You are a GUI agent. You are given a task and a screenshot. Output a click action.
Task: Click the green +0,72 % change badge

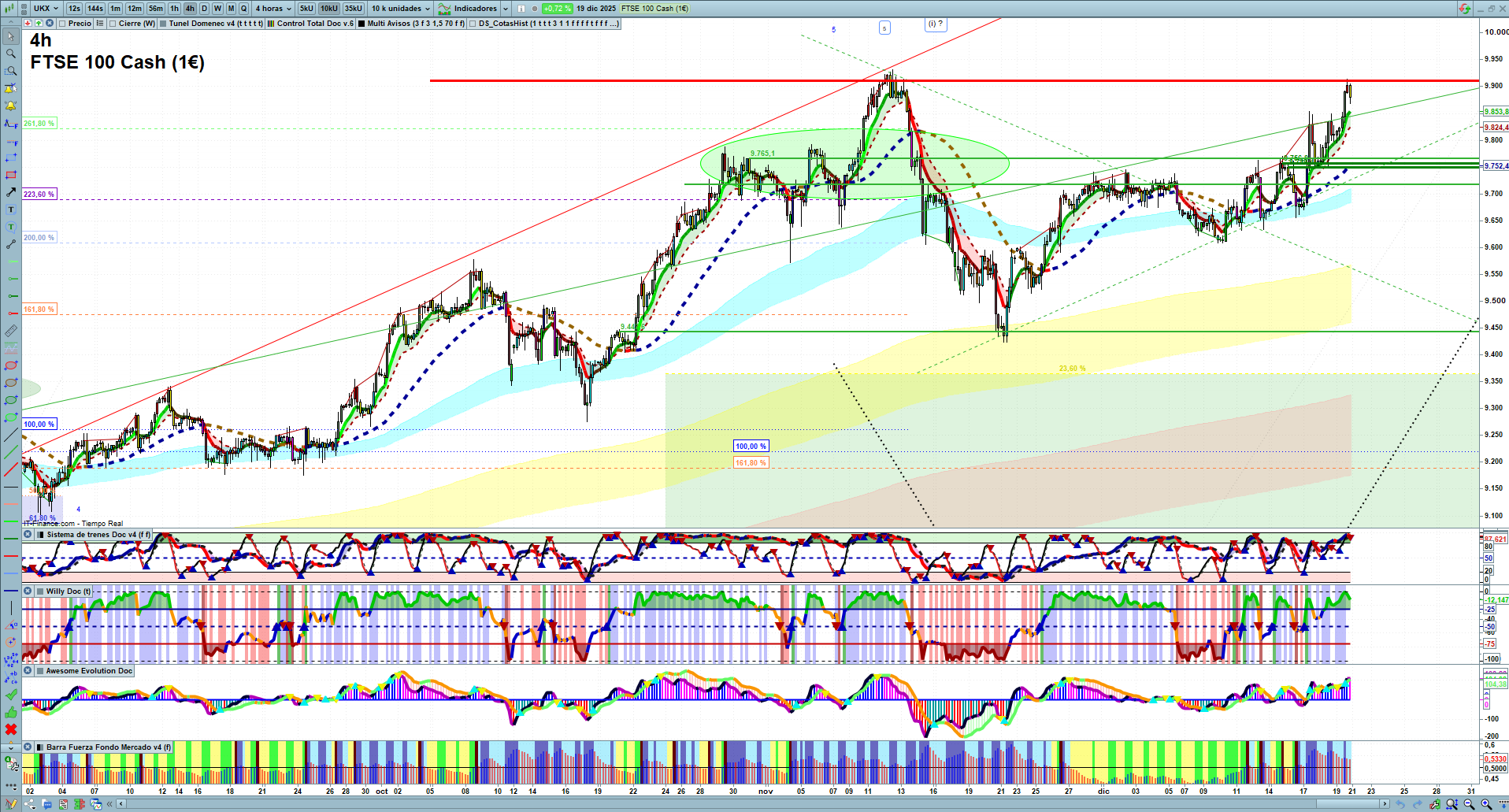tap(557, 9)
